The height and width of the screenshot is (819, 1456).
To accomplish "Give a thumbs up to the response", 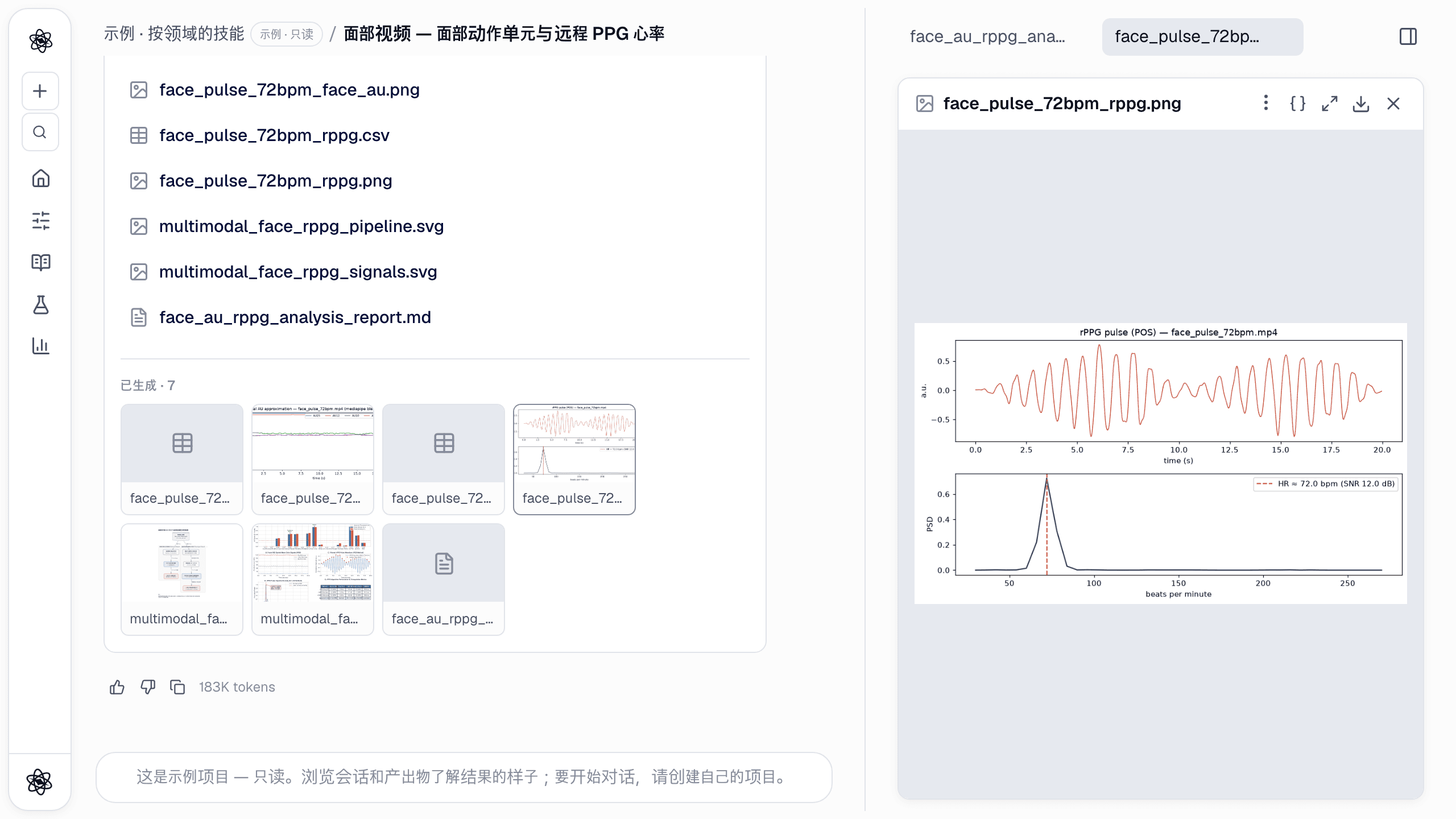I will coord(117,687).
